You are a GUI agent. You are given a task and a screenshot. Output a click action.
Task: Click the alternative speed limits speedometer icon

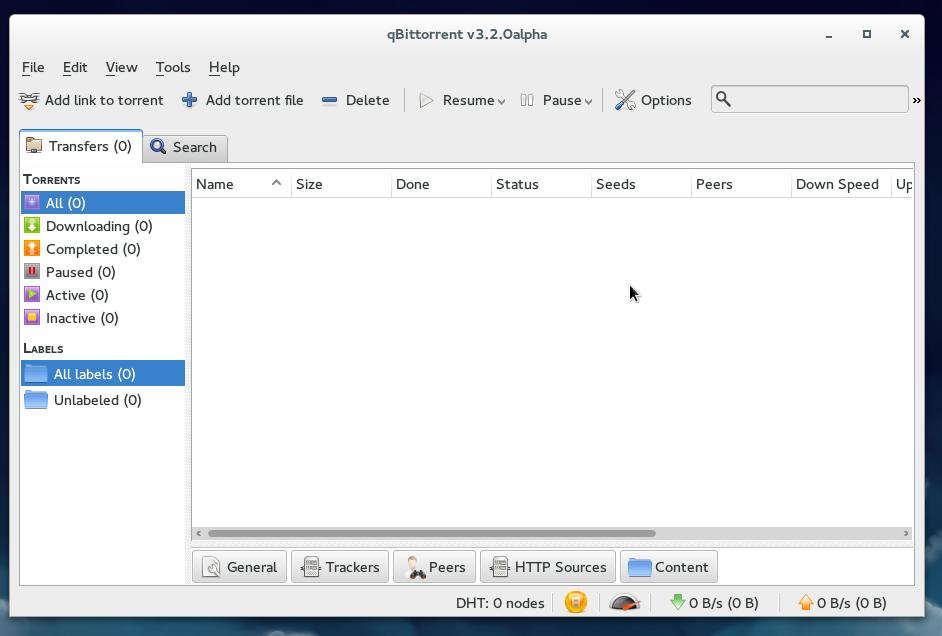[624, 602]
